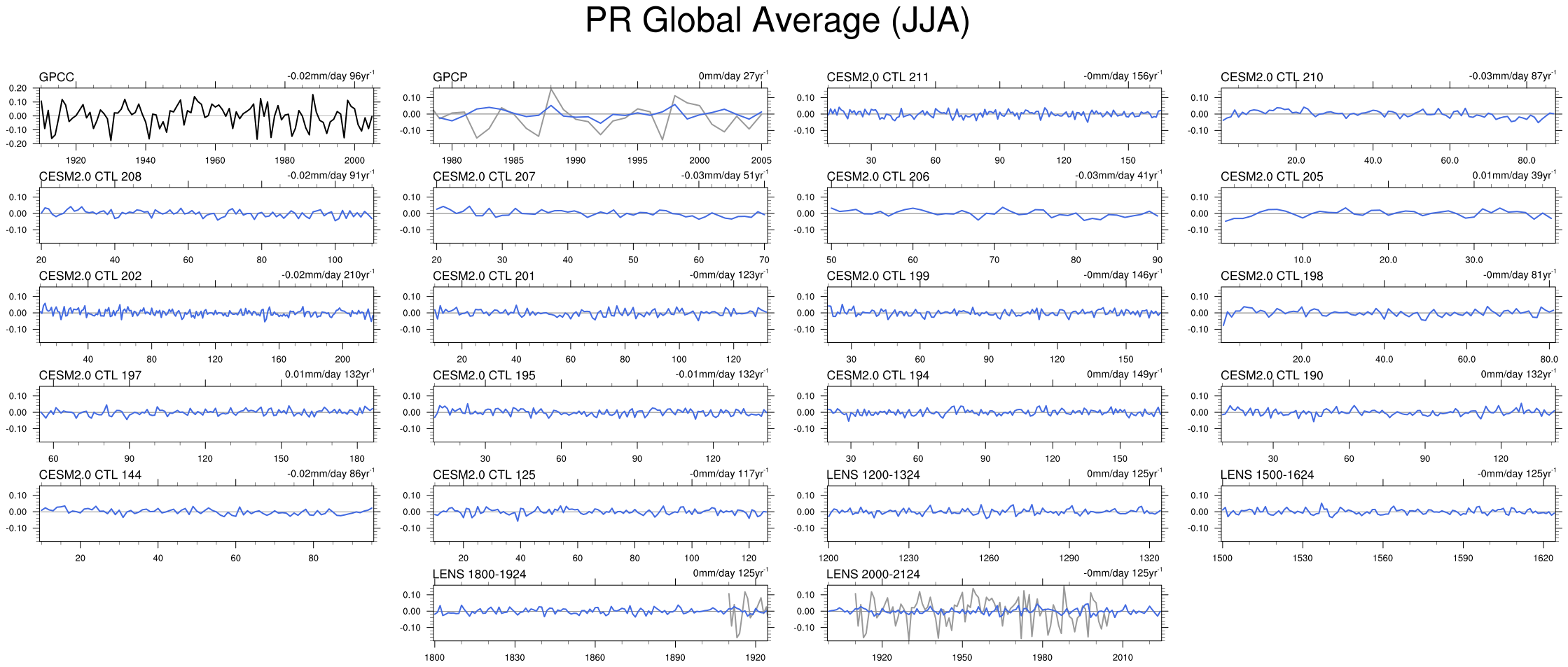Select the CESM2.0 CTL 202 time series
The height and width of the screenshot is (667, 1568).
tap(208, 315)
